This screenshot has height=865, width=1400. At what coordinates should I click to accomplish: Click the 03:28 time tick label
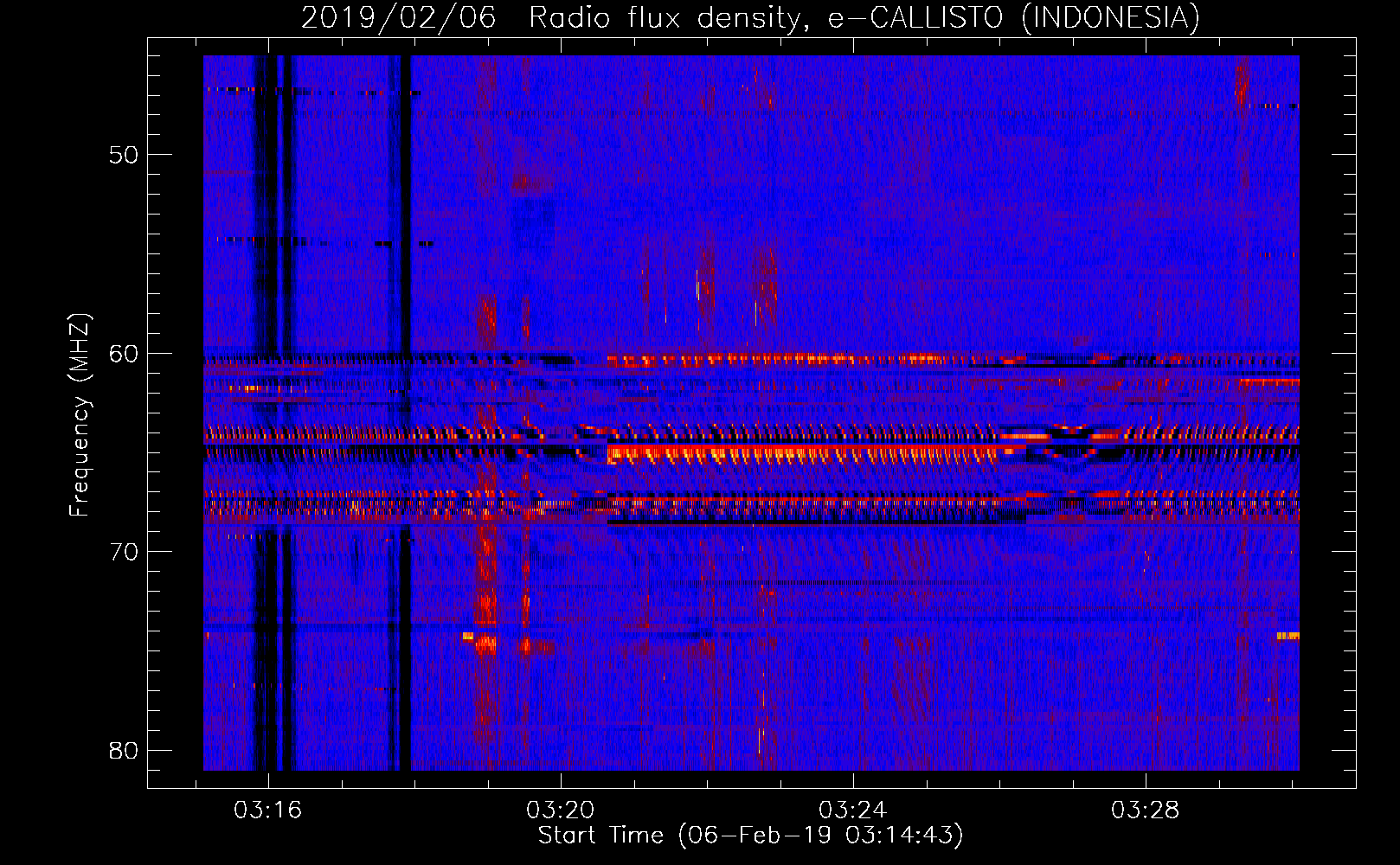1145,811
